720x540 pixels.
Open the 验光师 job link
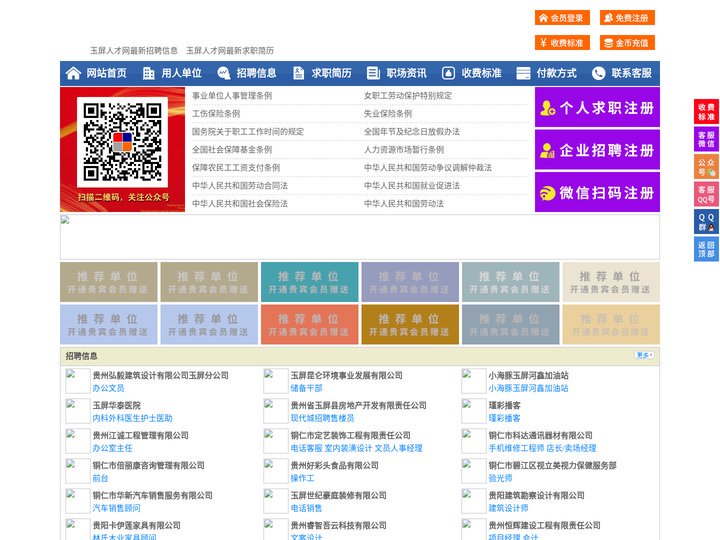[501, 478]
